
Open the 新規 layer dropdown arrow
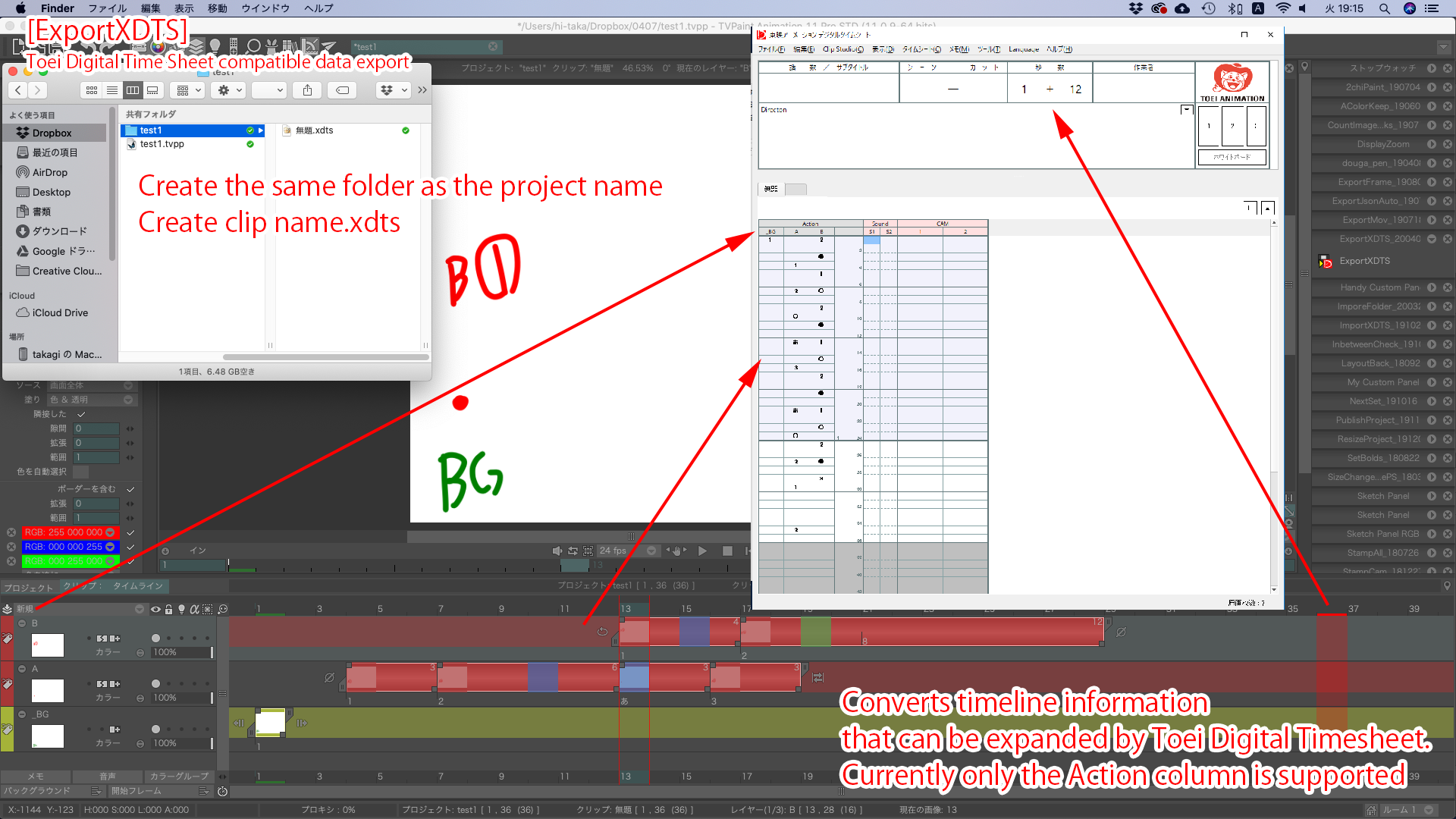(140, 609)
